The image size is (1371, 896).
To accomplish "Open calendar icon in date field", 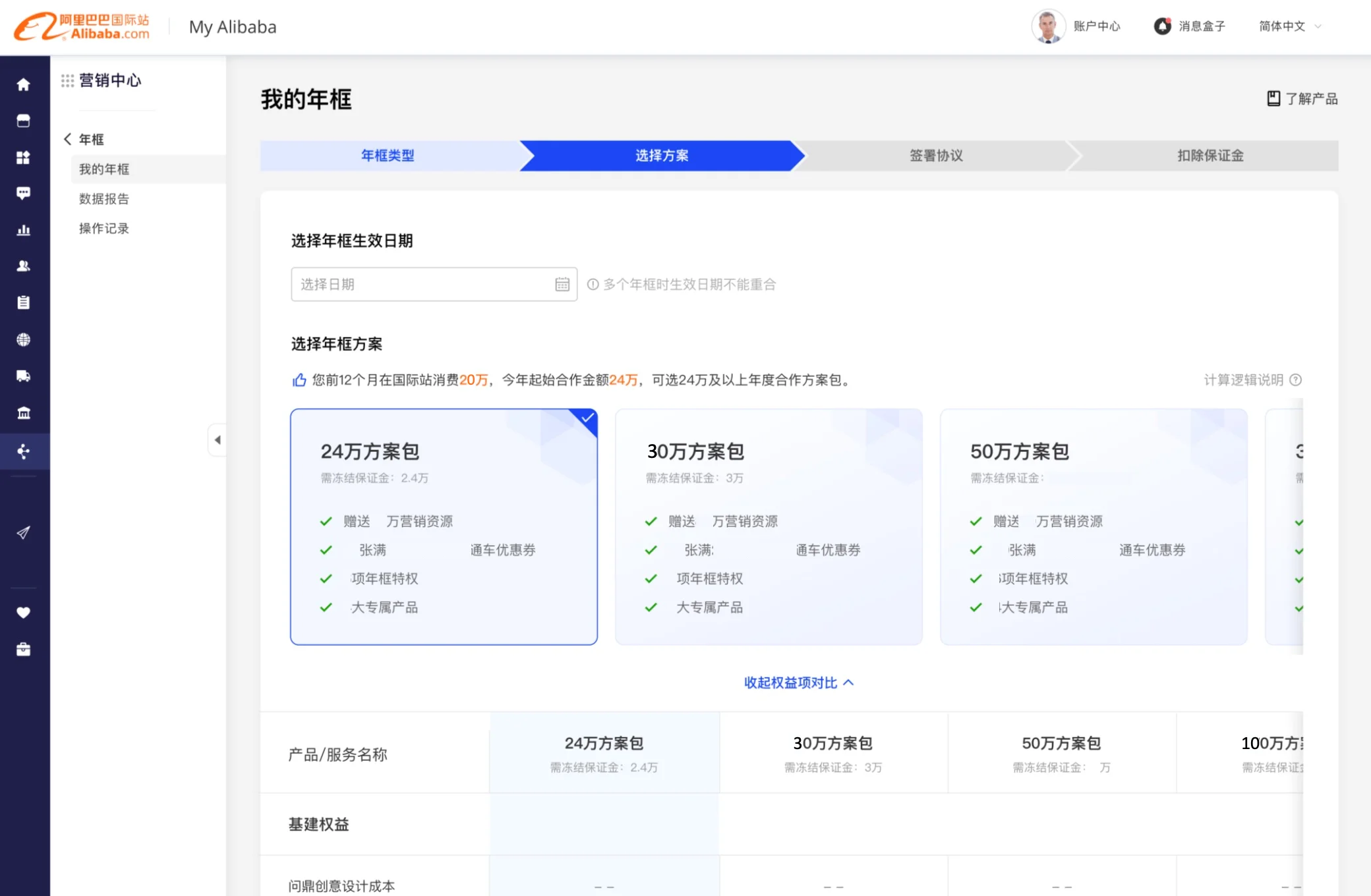I will point(562,285).
